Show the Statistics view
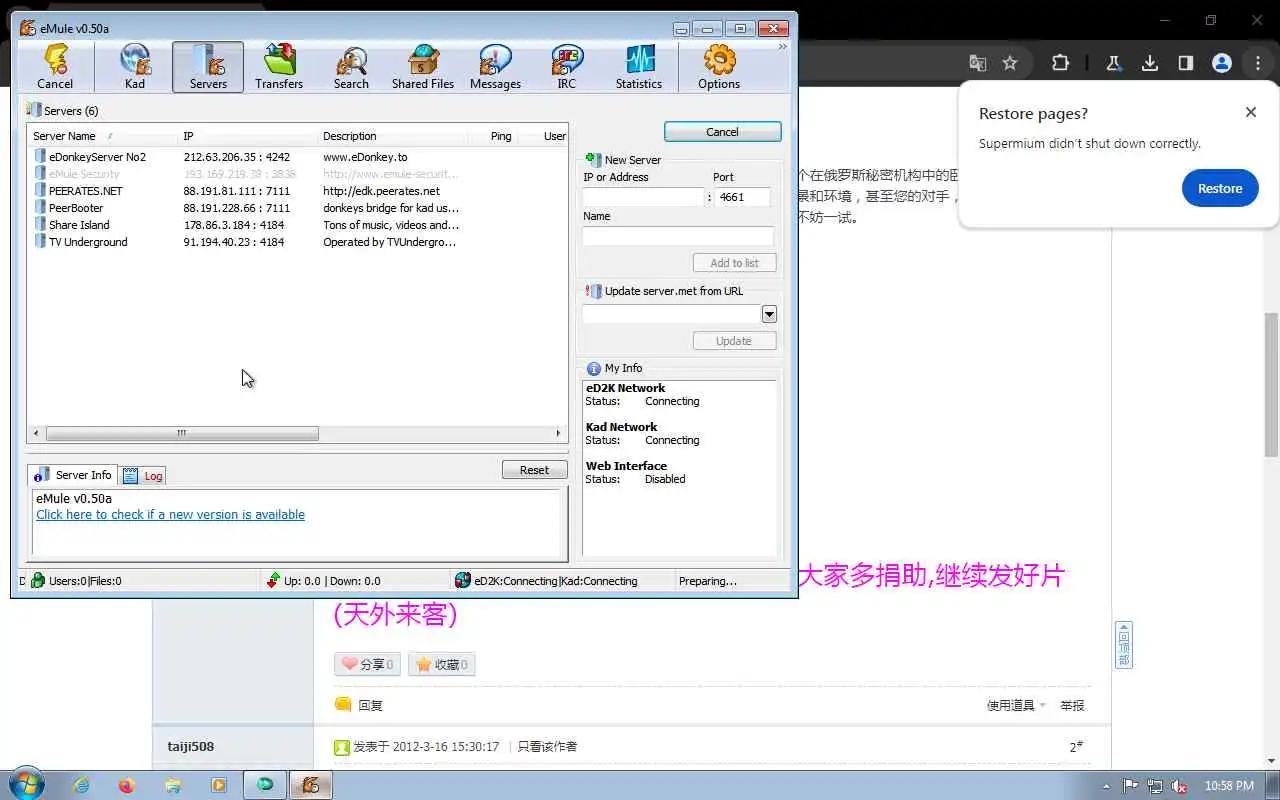Viewport: 1280px width, 800px height. point(639,67)
